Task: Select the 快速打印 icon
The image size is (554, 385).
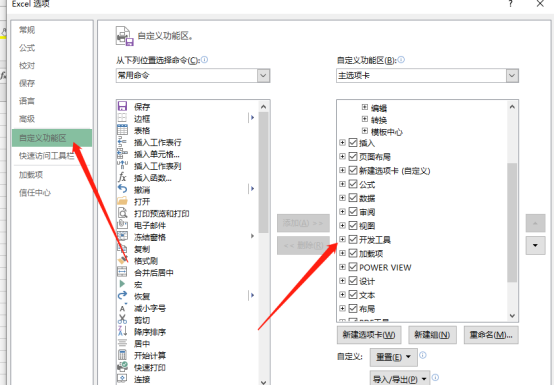Action: [x=122, y=367]
